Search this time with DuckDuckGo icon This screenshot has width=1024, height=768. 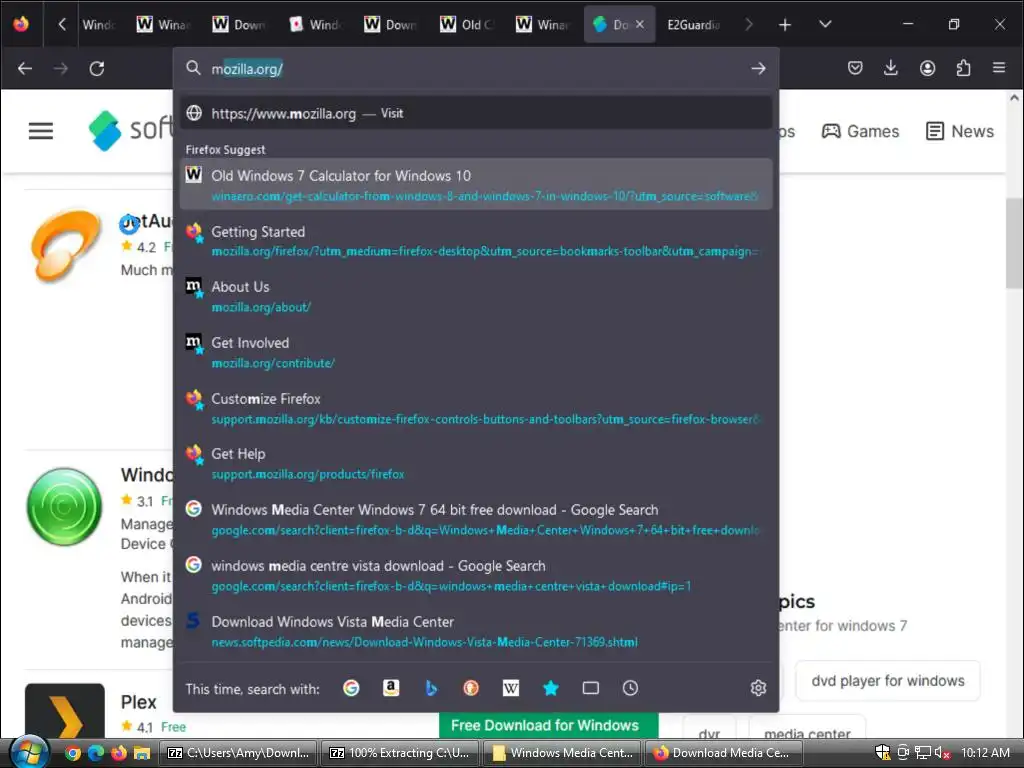(x=471, y=688)
